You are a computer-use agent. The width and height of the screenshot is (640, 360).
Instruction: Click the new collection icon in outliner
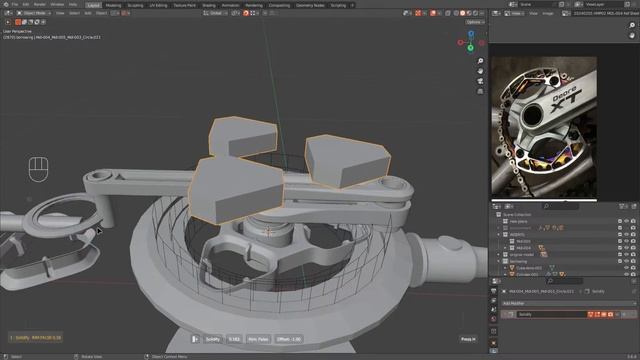click(x=634, y=207)
